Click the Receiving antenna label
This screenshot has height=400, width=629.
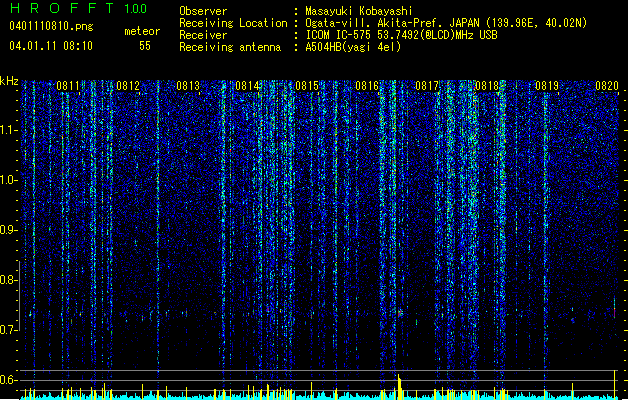230,47
